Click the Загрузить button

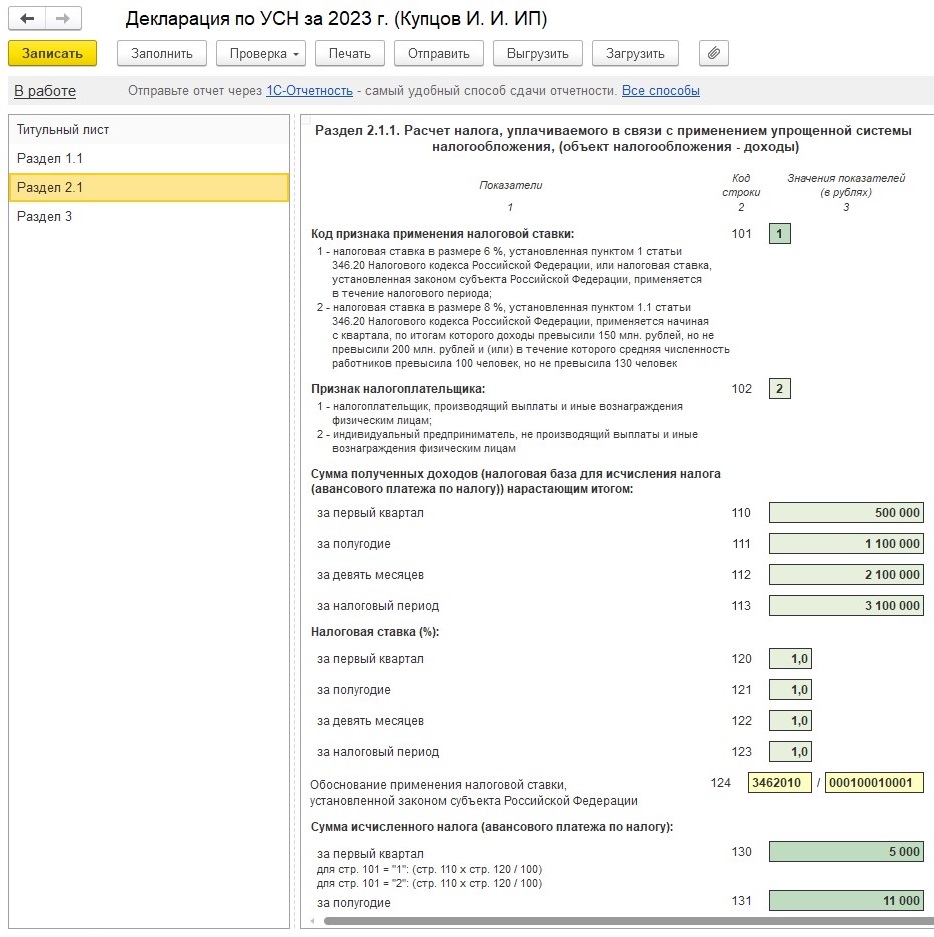(x=635, y=53)
